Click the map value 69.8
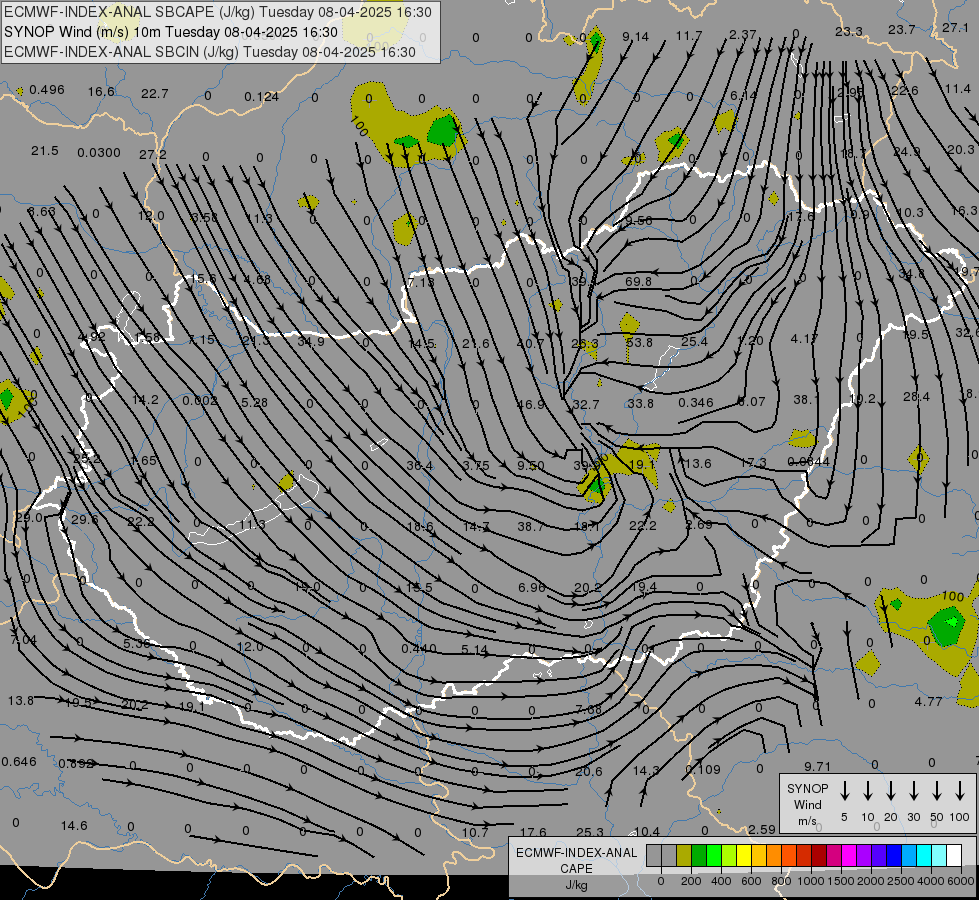This screenshot has width=979, height=900. [638, 282]
